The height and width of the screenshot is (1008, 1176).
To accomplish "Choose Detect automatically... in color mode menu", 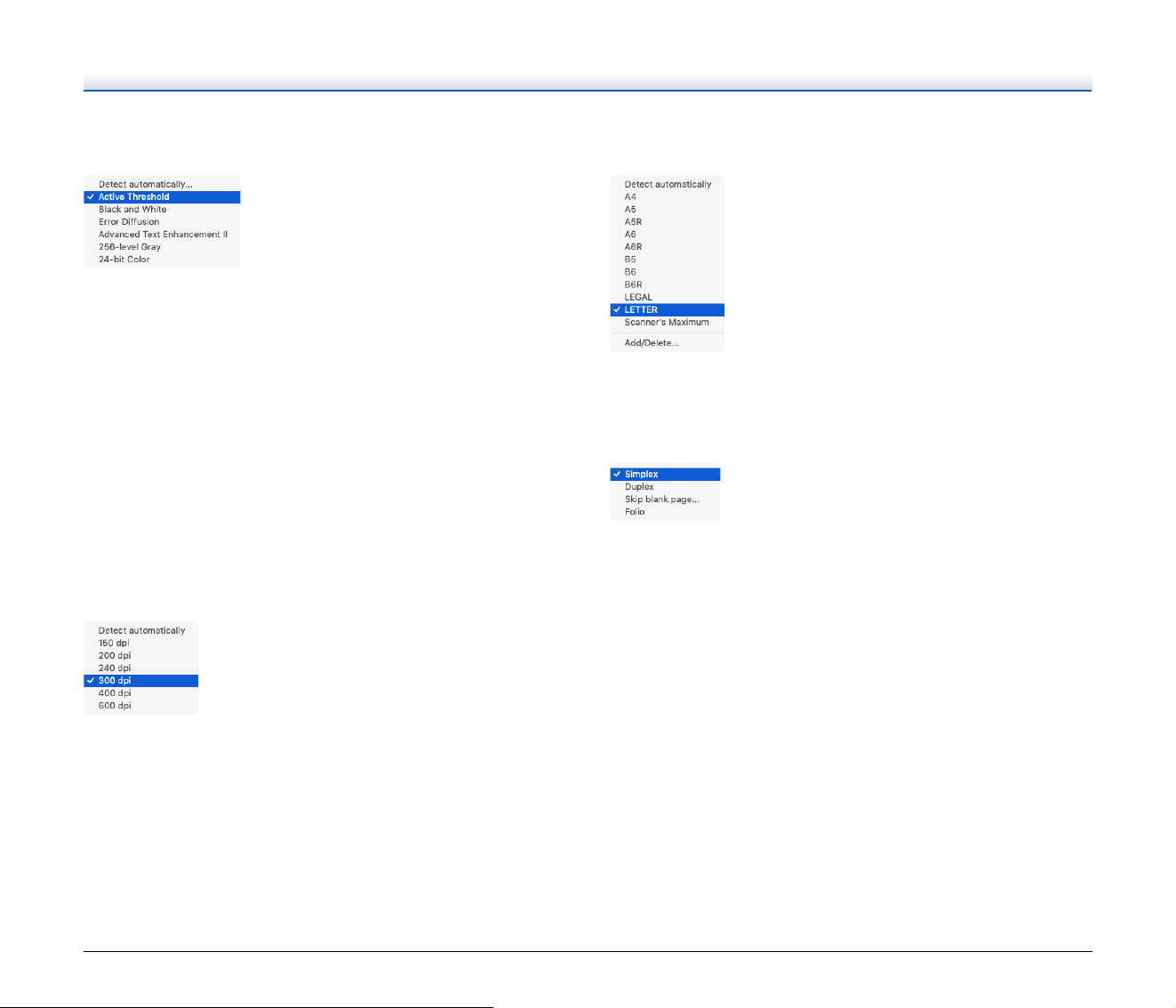I will pyautogui.click(x=162, y=185).
